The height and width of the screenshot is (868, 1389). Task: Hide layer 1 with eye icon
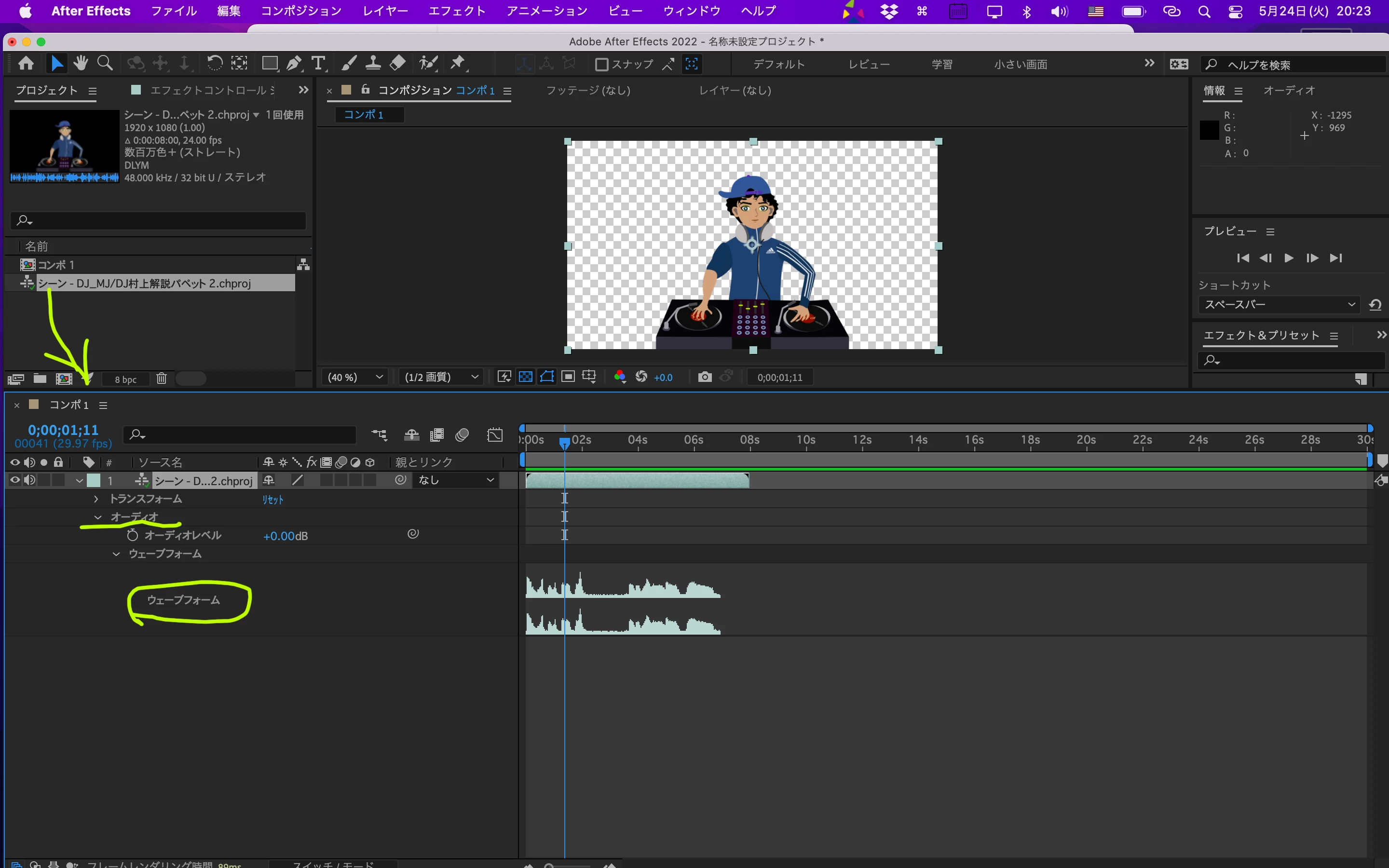click(x=15, y=480)
